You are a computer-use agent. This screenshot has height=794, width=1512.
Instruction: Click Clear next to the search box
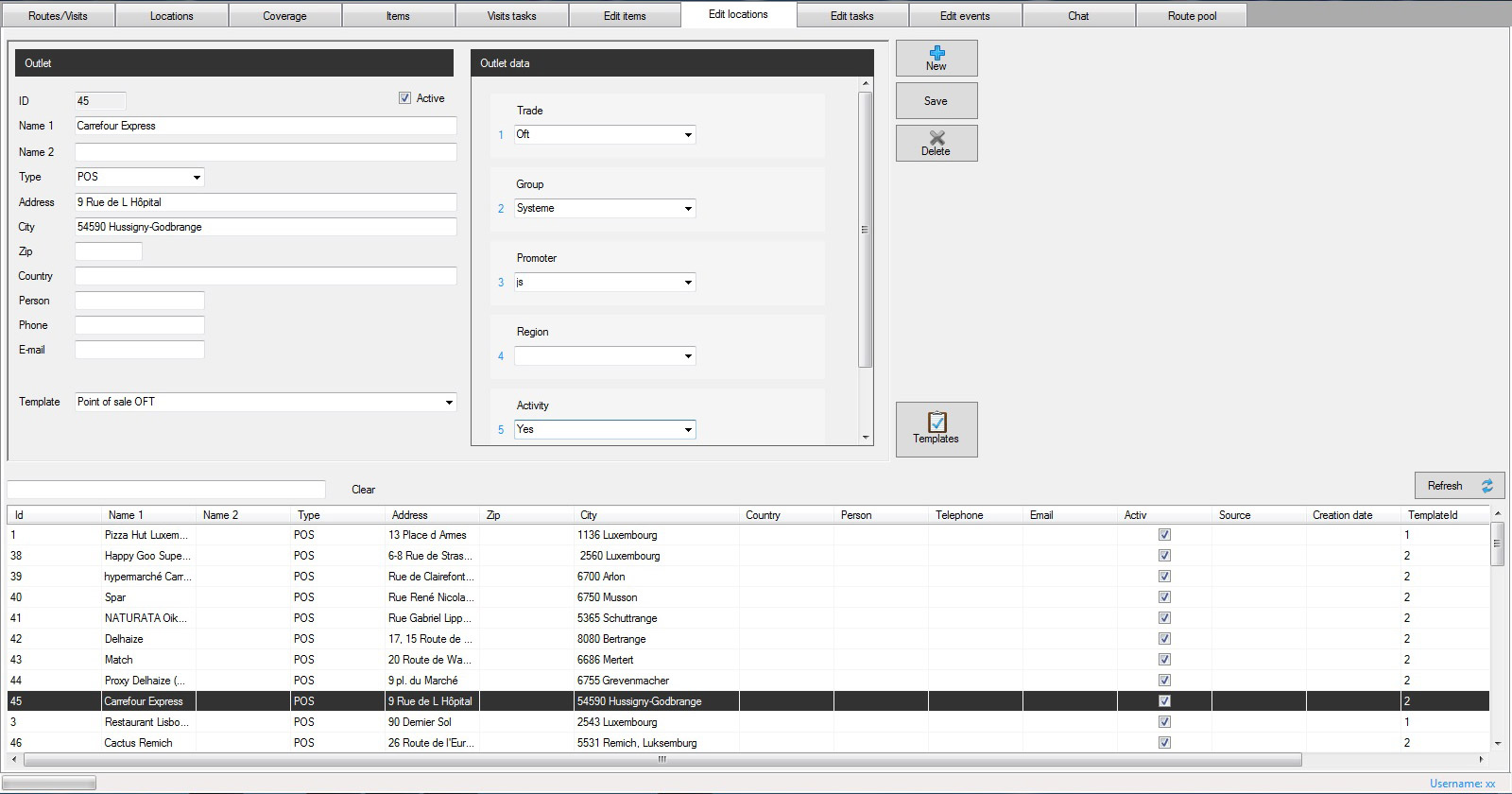coord(363,490)
